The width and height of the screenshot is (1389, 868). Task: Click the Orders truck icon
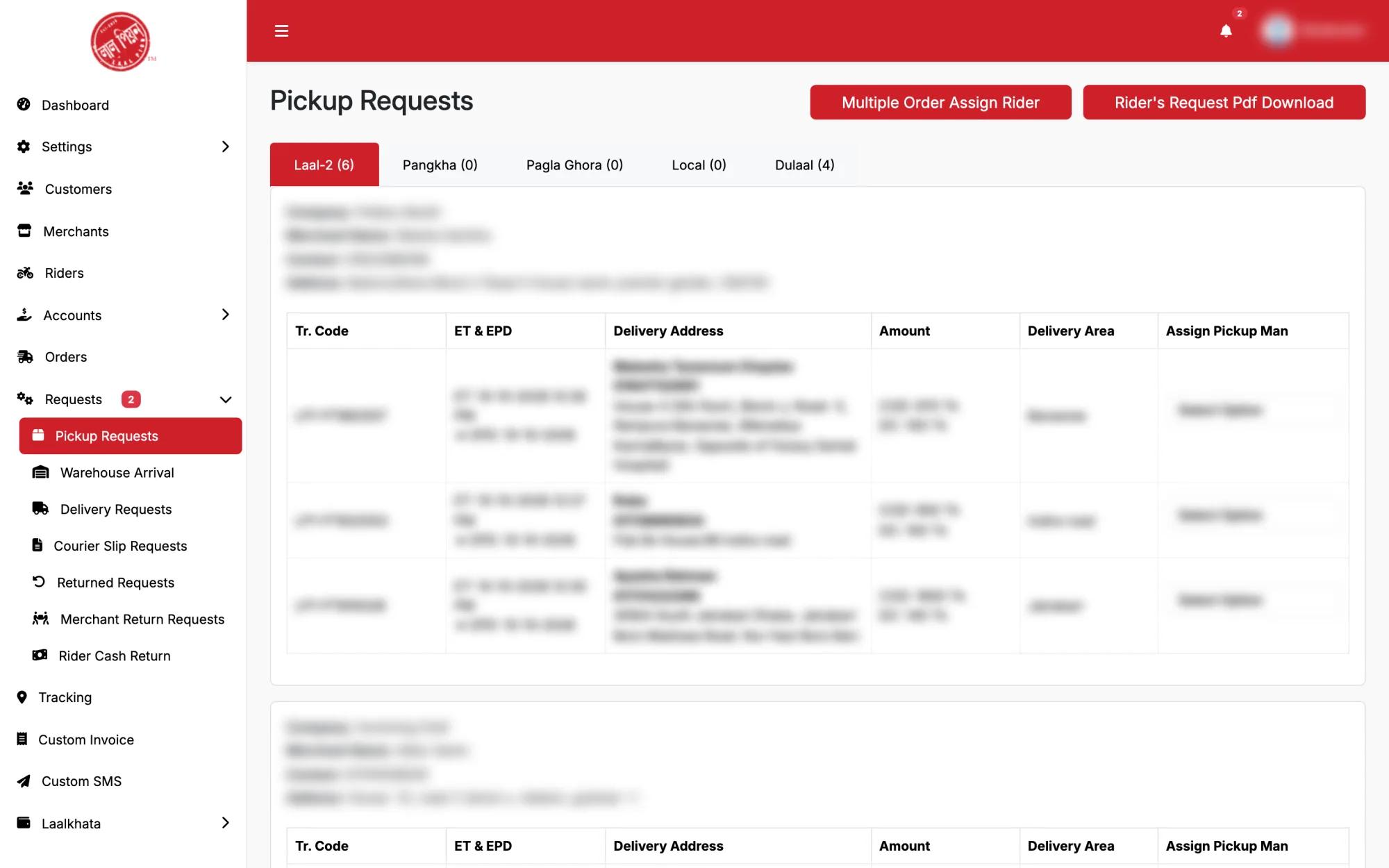[25, 357]
